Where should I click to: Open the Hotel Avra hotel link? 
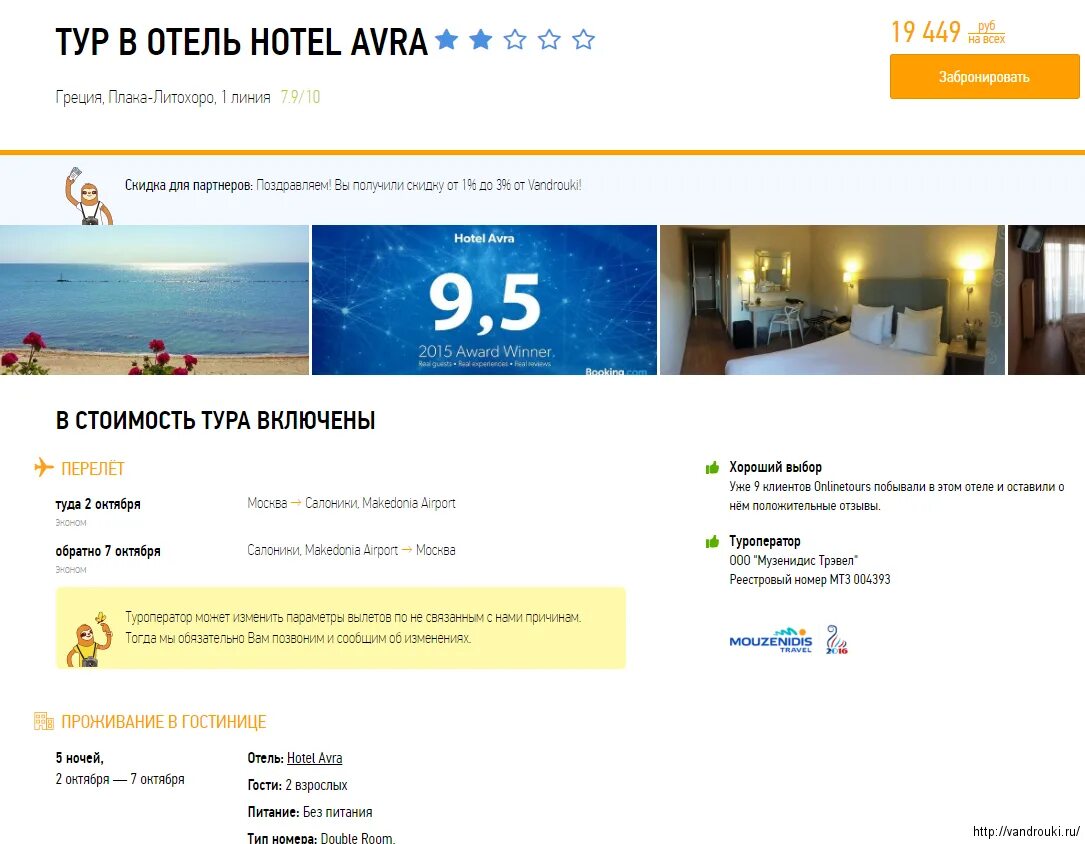pyautogui.click(x=314, y=758)
